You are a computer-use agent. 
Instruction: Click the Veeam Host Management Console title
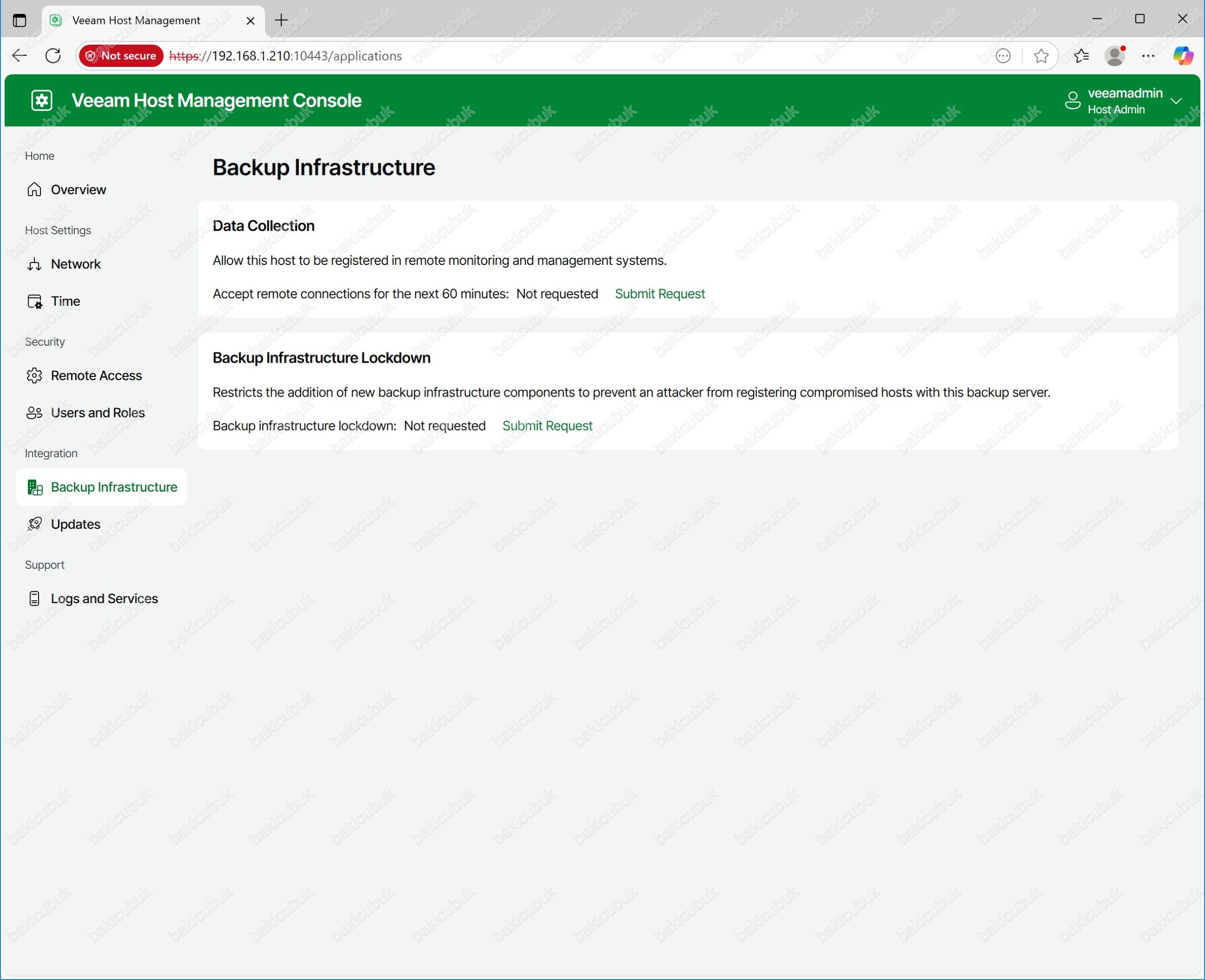pos(216,101)
